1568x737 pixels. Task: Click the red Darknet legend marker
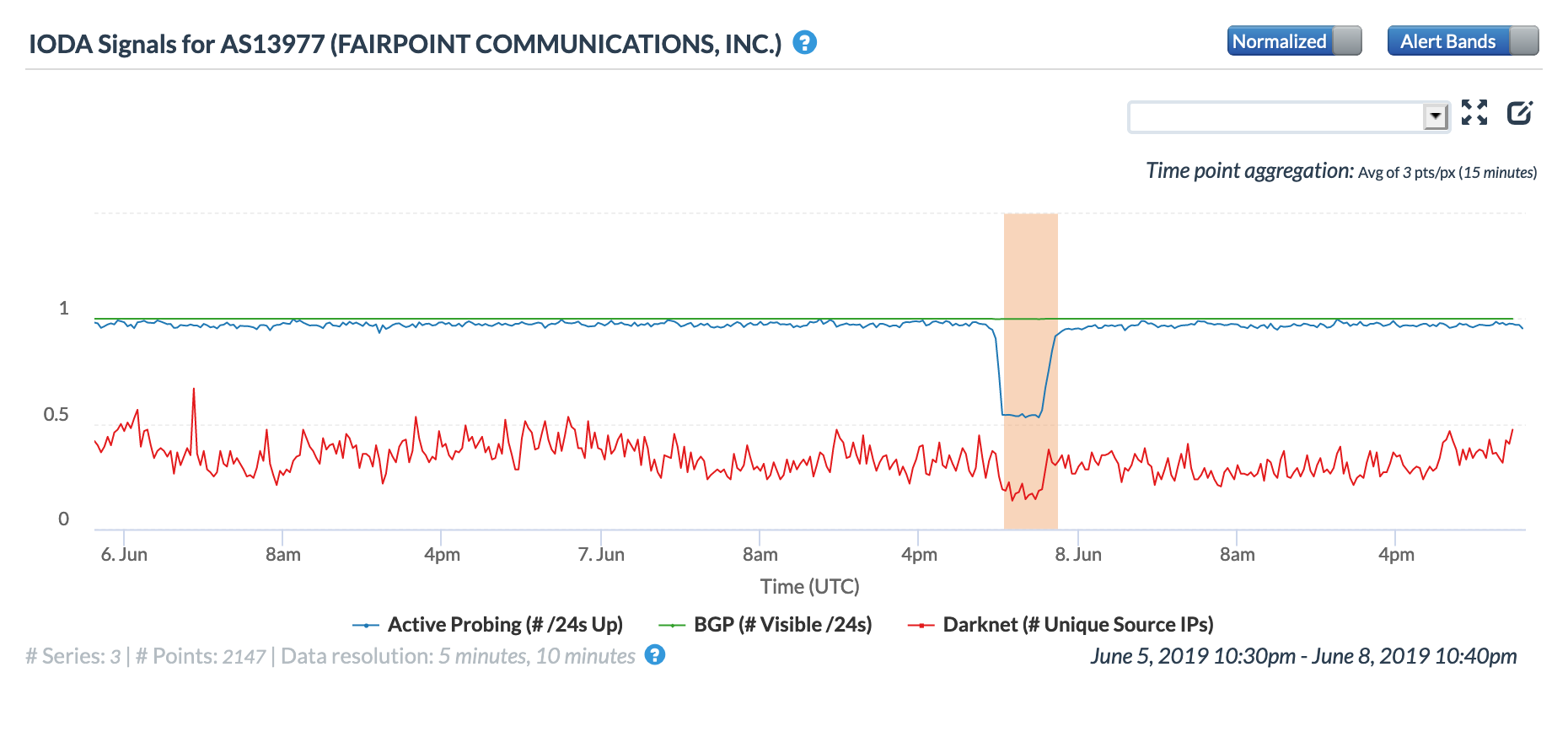[921, 625]
